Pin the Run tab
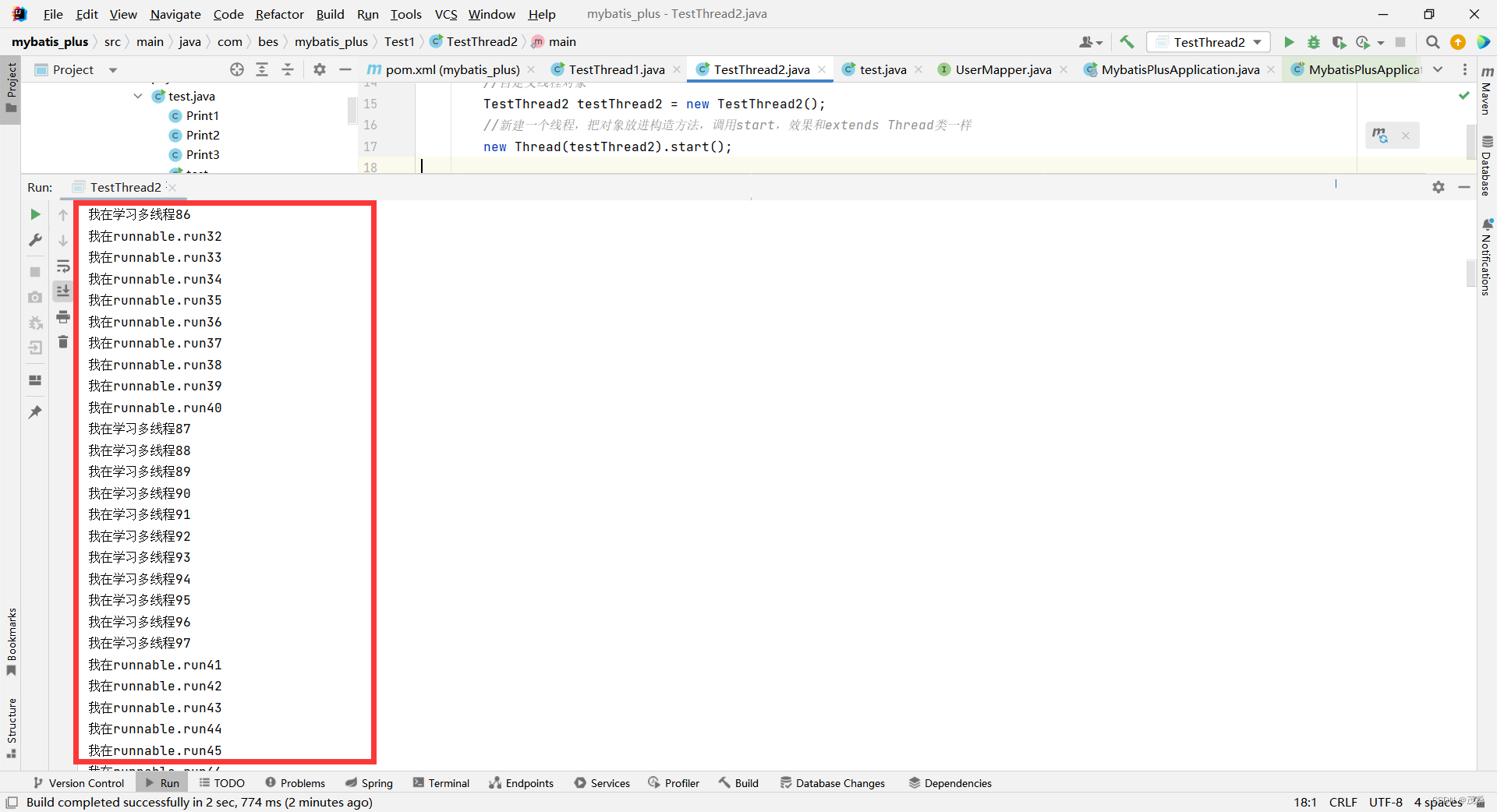The image size is (1497, 812). pyautogui.click(x=35, y=411)
